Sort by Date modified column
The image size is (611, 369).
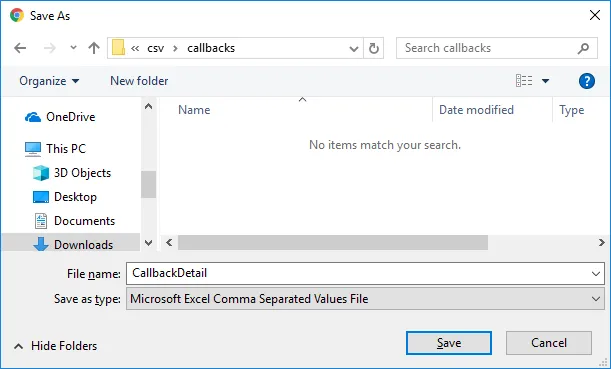pyautogui.click(x=476, y=110)
